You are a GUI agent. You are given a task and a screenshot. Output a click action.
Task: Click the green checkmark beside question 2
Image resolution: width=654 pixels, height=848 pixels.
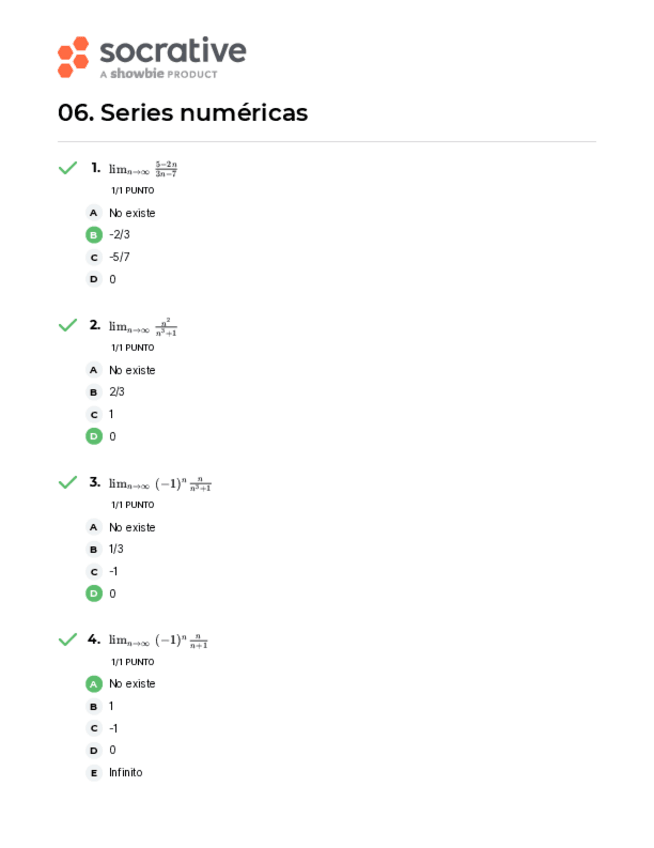coord(68,325)
